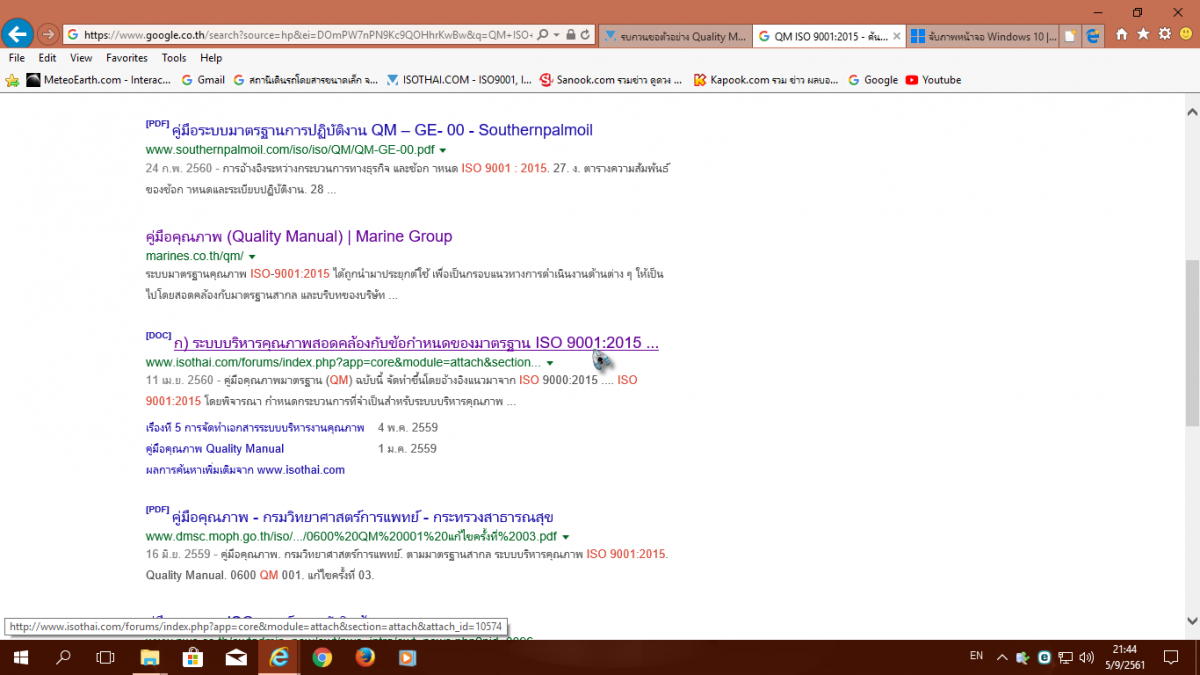Open the Kapook.com favorites bookmark
1200x675 pixels.
pyautogui.click(x=765, y=80)
